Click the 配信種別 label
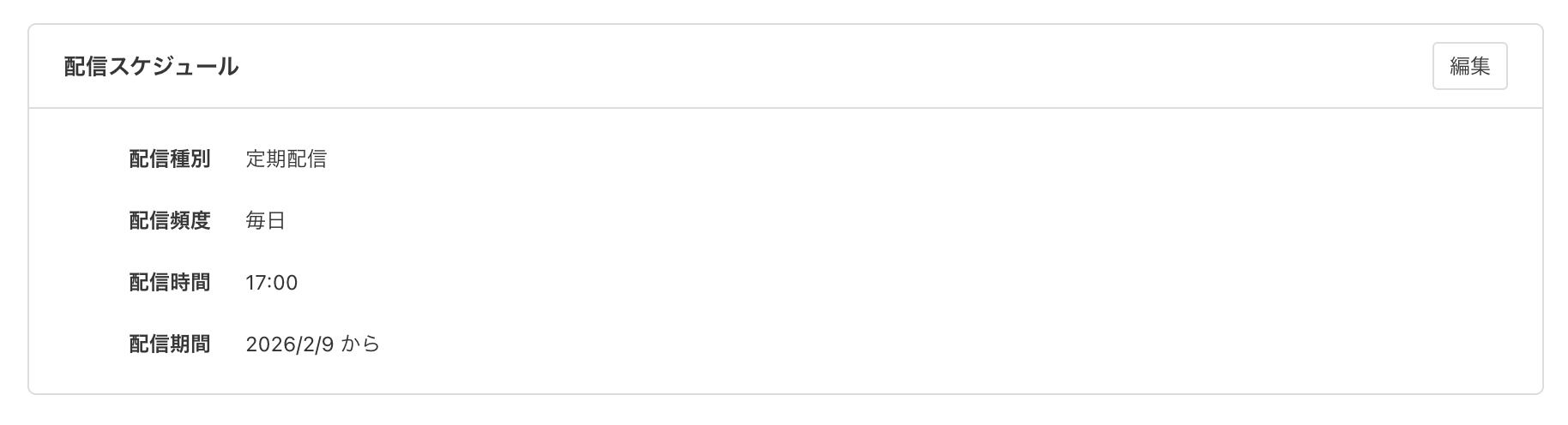 coord(169,159)
